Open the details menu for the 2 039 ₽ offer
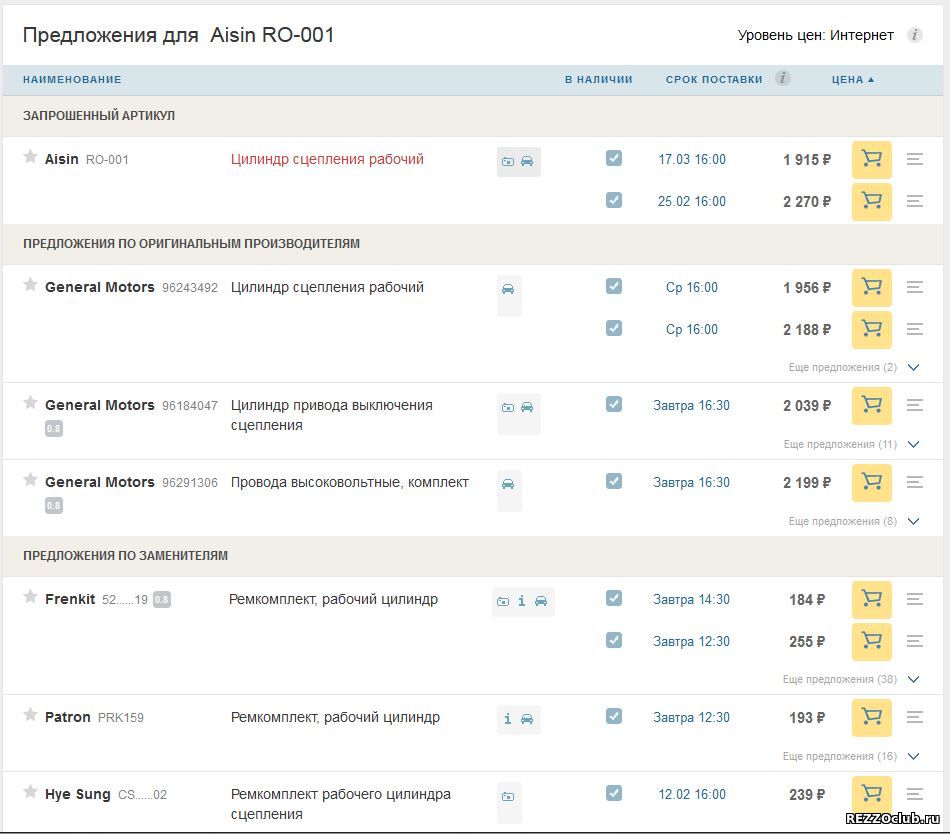 click(915, 405)
